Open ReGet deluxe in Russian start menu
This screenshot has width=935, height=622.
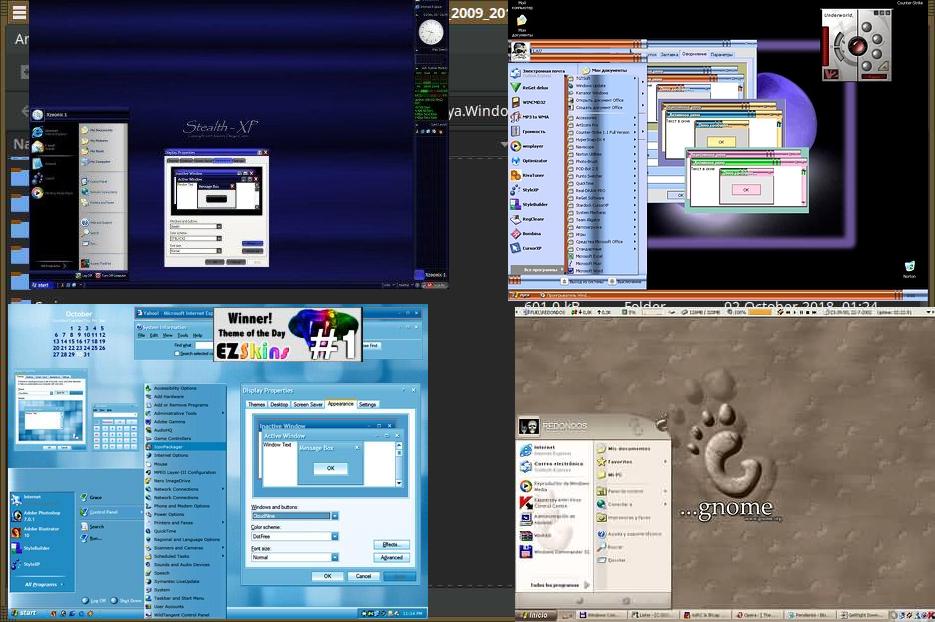pos(530,88)
